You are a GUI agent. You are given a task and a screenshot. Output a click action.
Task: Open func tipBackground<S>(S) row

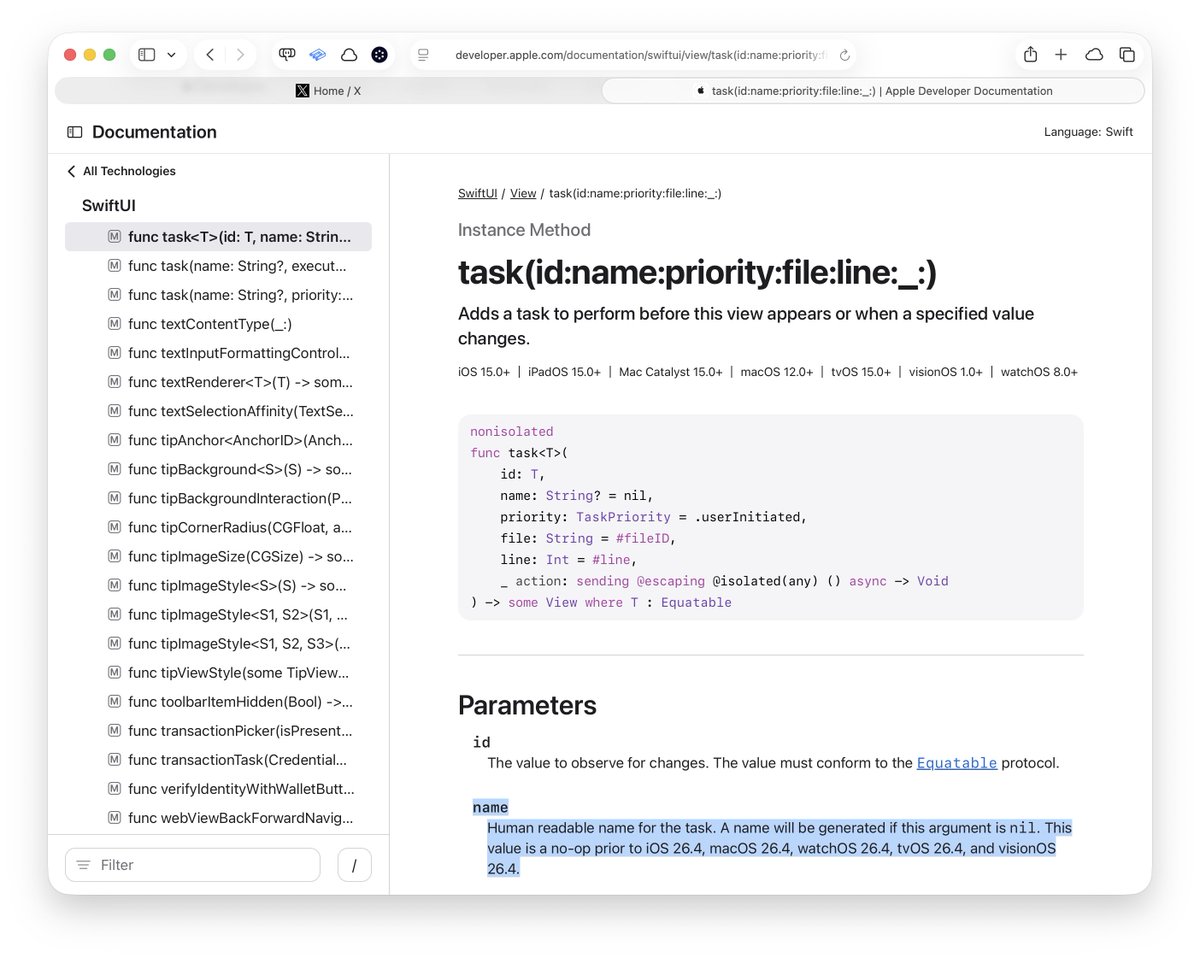tap(218, 469)
